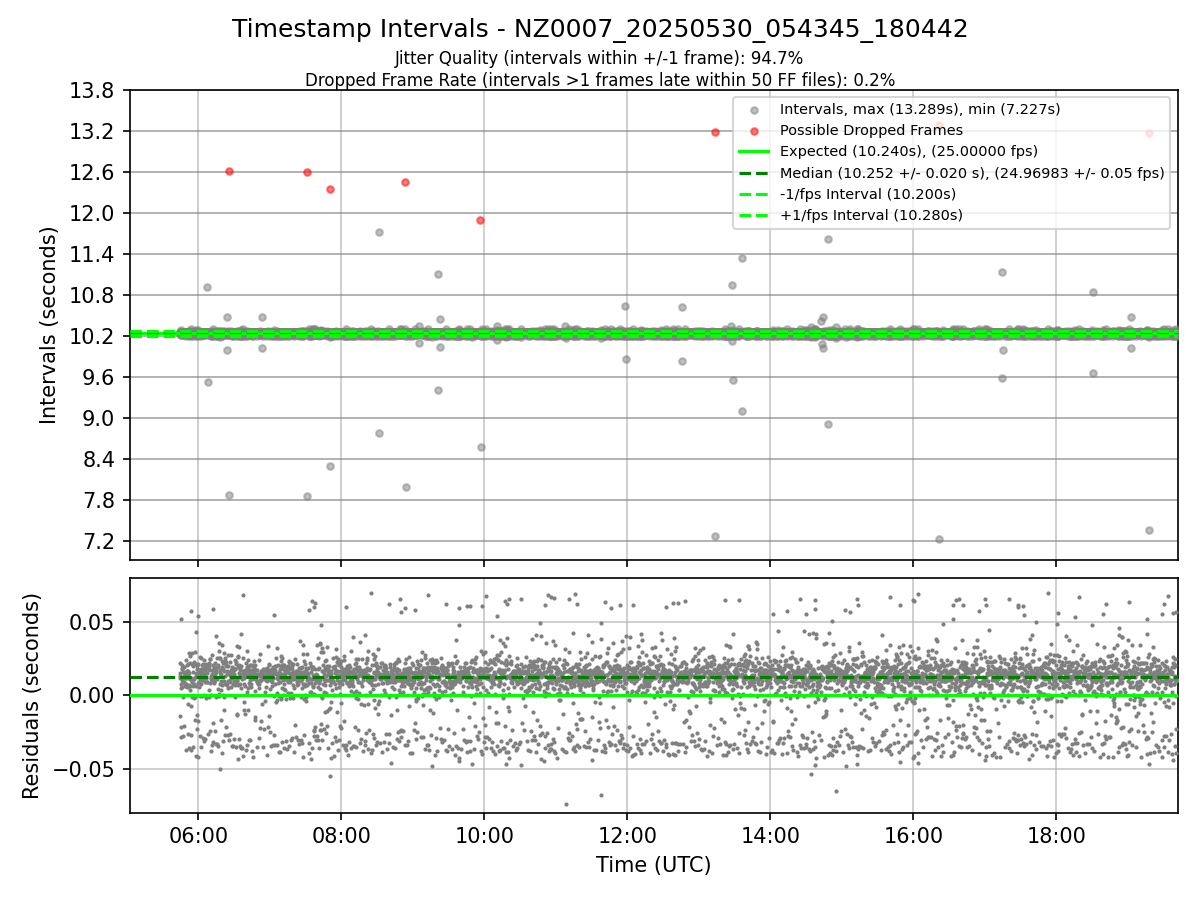Click the 06:00 time tick label
The image size is (1200, 900).
pyautogui.click(x=198, y=835)
